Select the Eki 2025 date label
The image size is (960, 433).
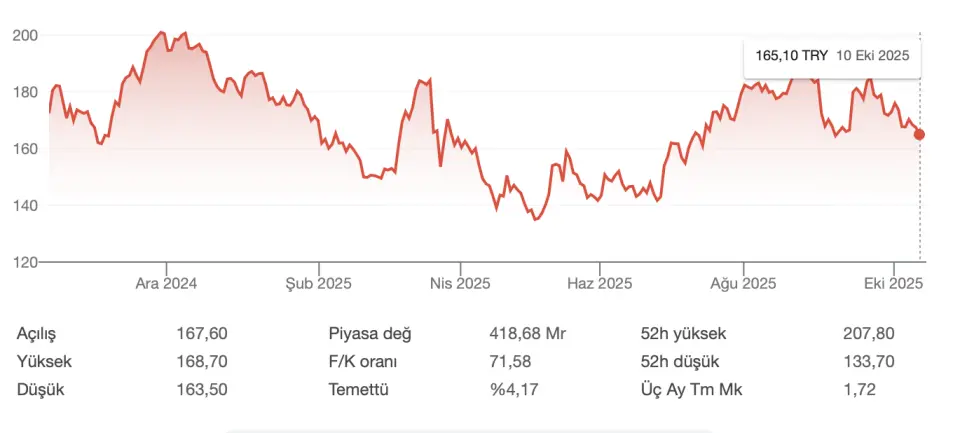pyautogui.click(x=893, y=283)
